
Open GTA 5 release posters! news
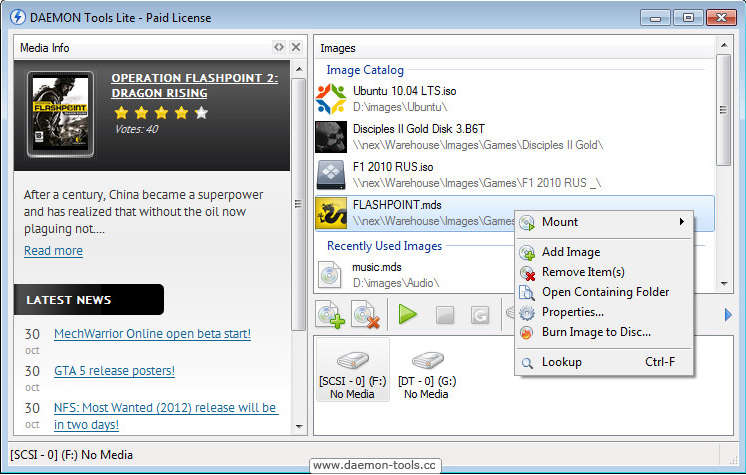(114, 370)
